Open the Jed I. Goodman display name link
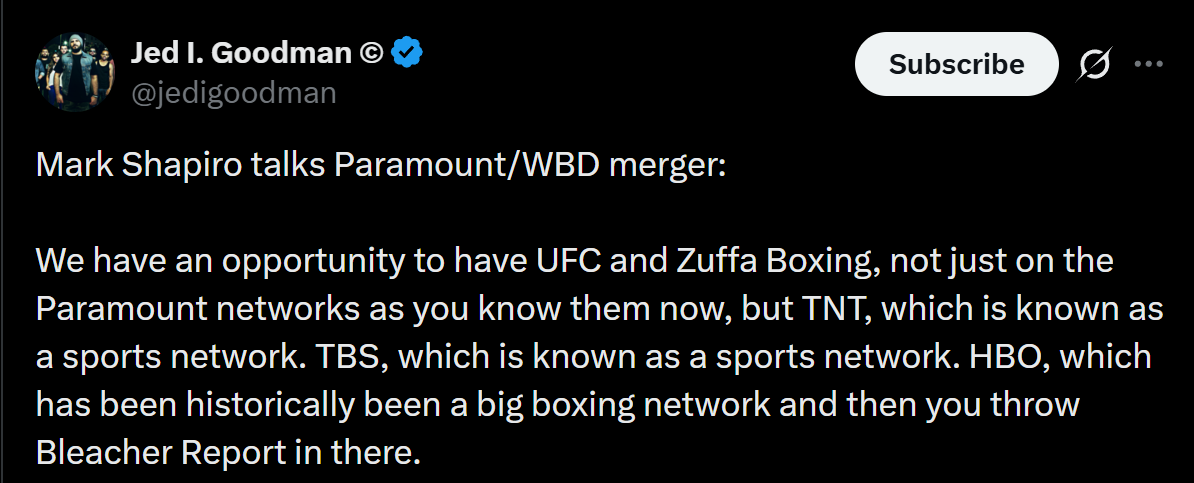The height and width of the screenshot is (483, 1194). click(x=241, y=53)
